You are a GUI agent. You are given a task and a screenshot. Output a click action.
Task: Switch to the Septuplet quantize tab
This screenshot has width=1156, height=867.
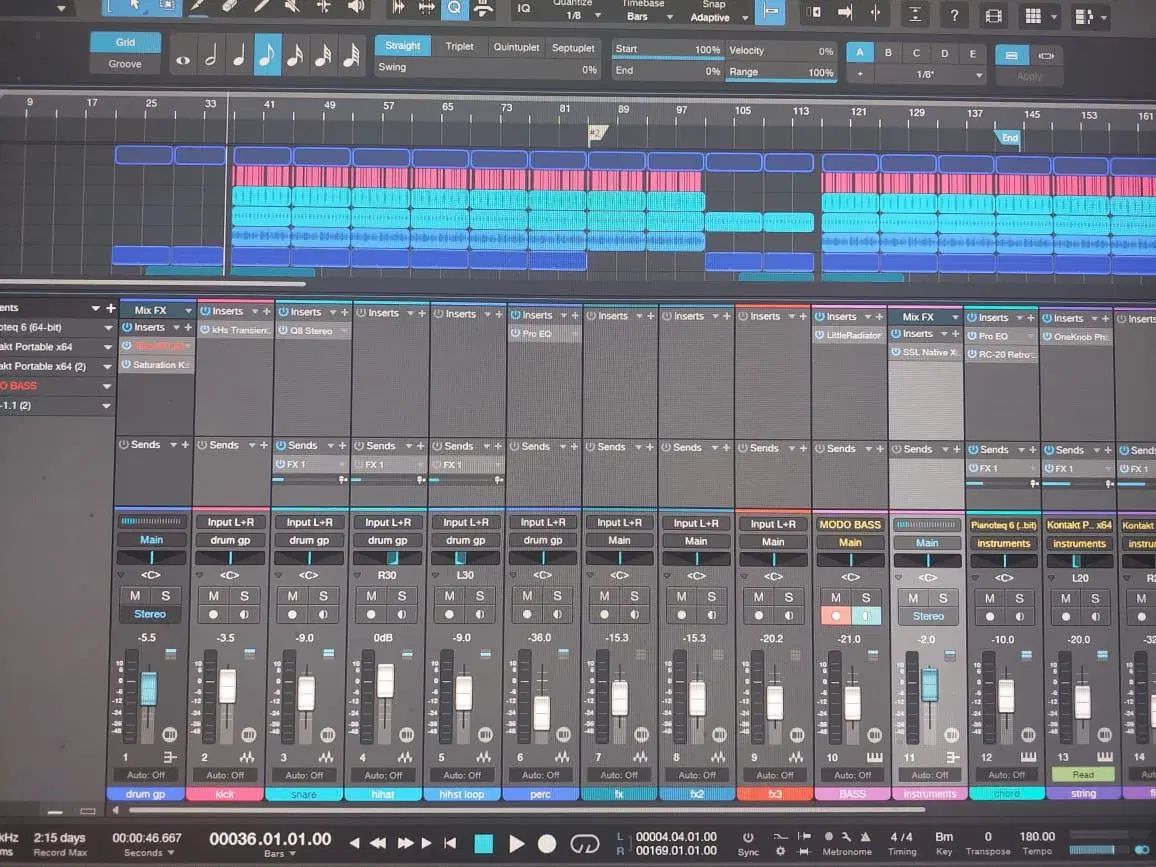tap(573, 48)
